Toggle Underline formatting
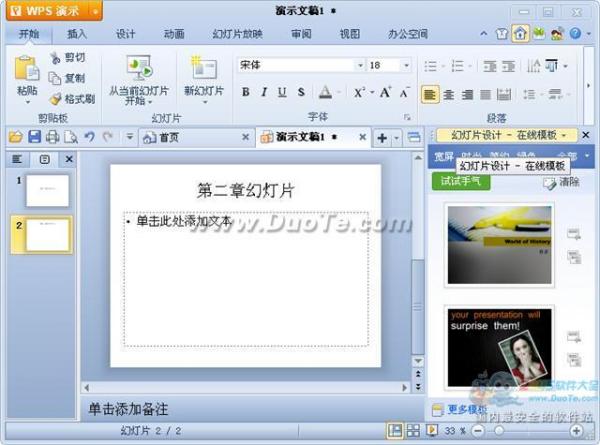Image resolution: width=600 pixels, height=445 pixels. tap(282, 92)
